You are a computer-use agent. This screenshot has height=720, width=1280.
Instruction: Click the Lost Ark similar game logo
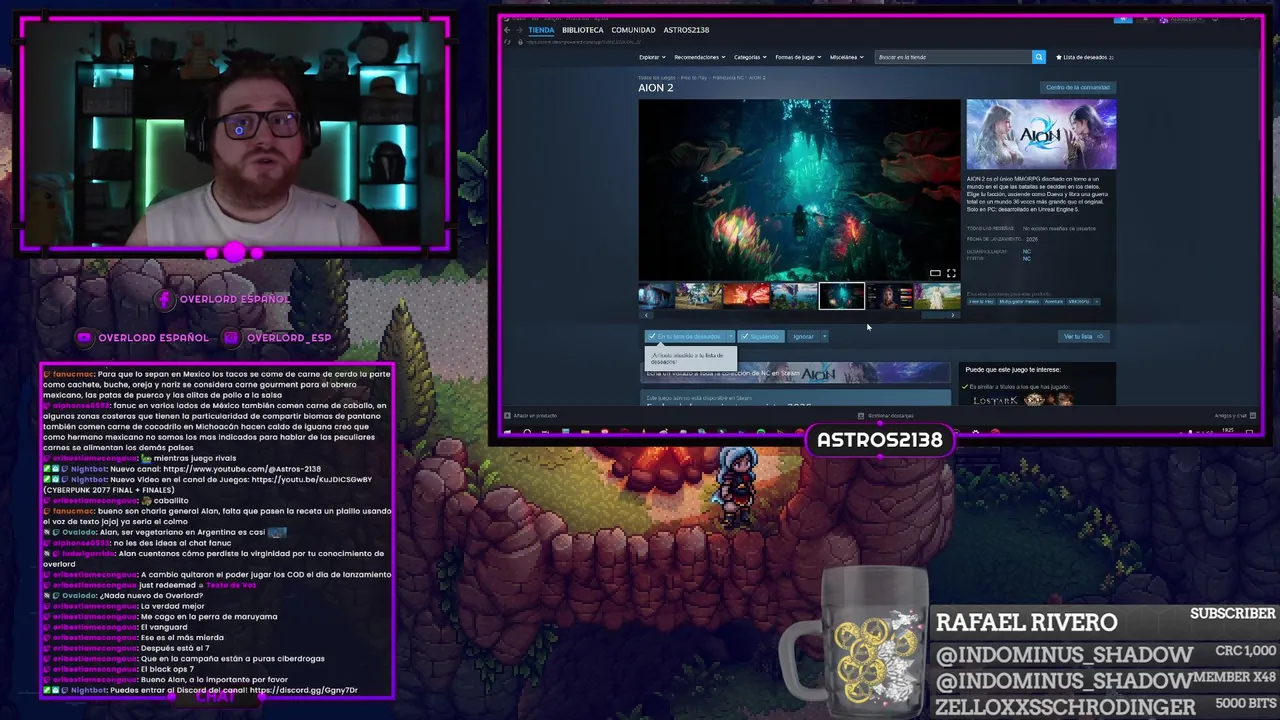(996, 400)
